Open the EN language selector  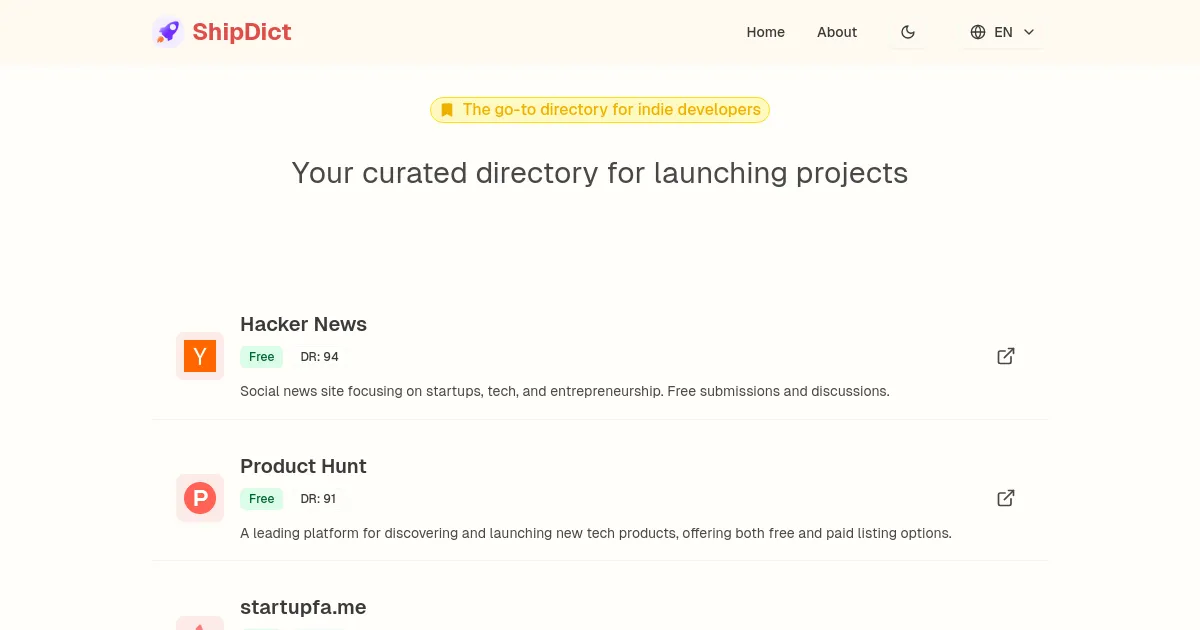[1003, 32]
